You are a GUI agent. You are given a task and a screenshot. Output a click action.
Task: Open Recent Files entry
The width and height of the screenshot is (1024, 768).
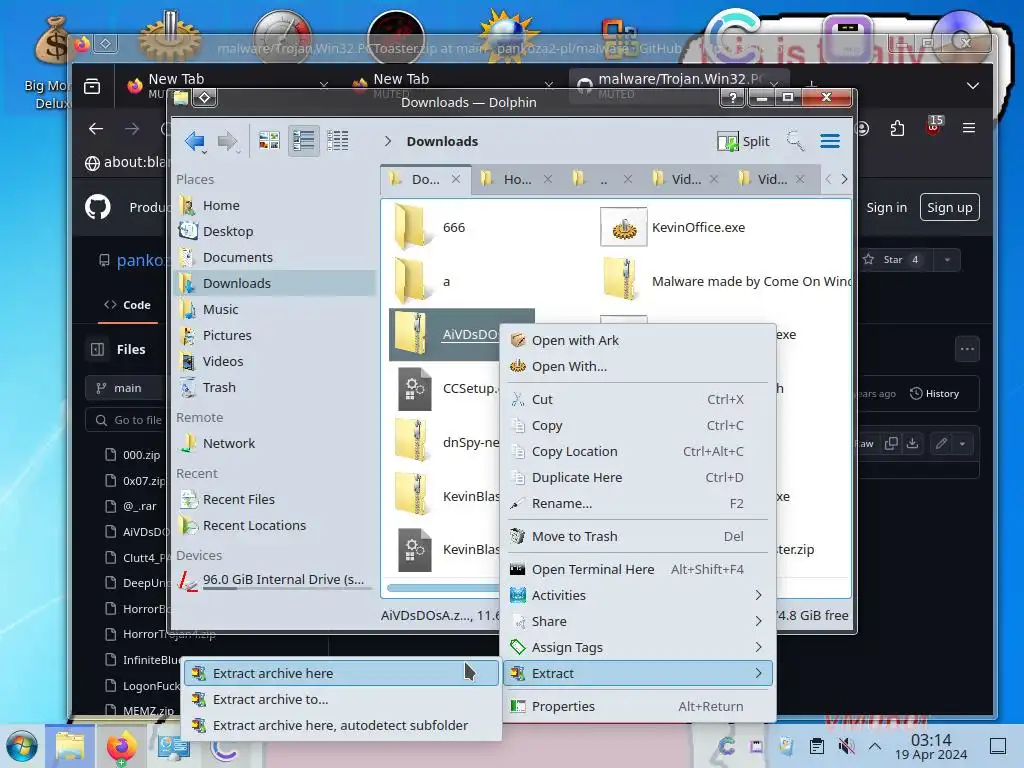tap(274, 500)
